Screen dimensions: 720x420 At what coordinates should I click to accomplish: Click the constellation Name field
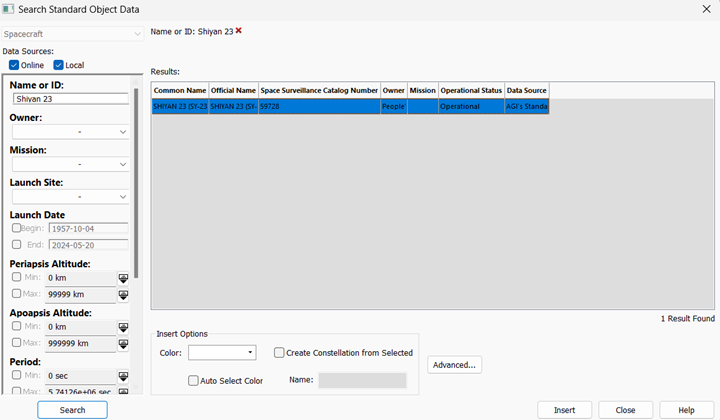tap(362, 381)
